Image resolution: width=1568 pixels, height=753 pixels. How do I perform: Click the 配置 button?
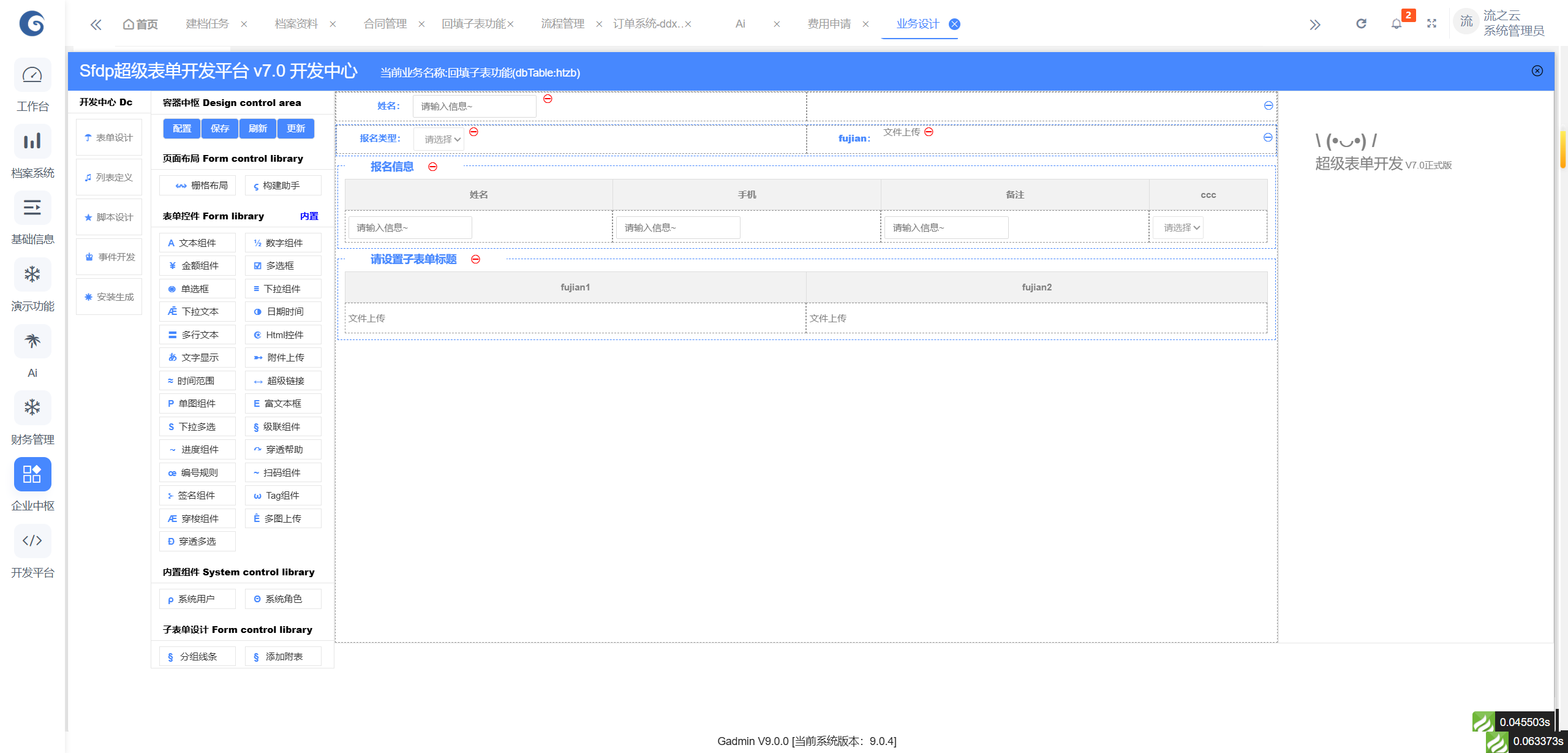pos(182,129)
